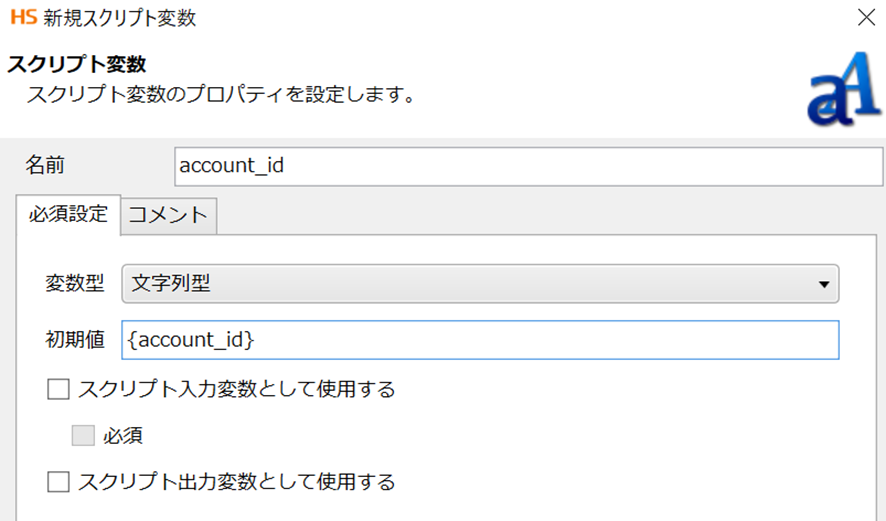Click the 変数型 dropdown arrow
The height and width of the screenshot is (521, 886).
[823, 284]
